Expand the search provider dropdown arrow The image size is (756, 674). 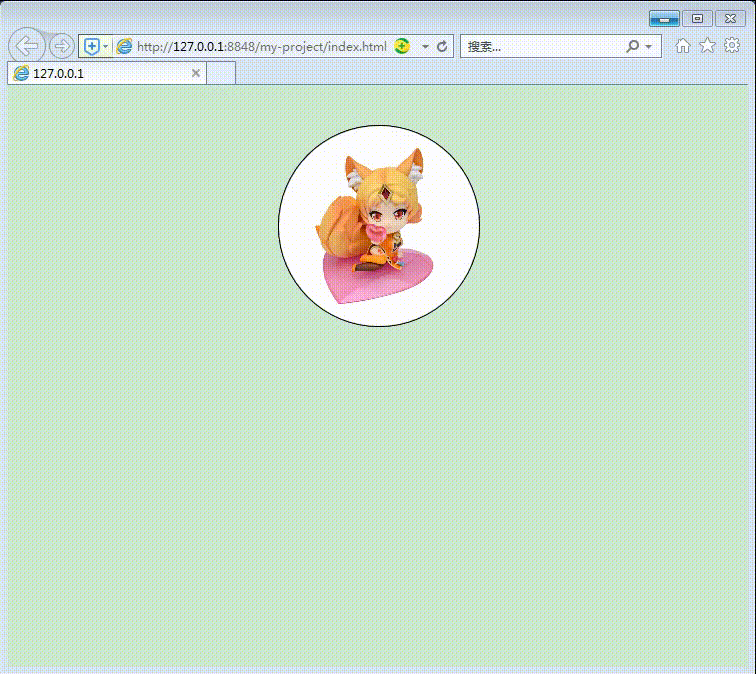(648, 47)
